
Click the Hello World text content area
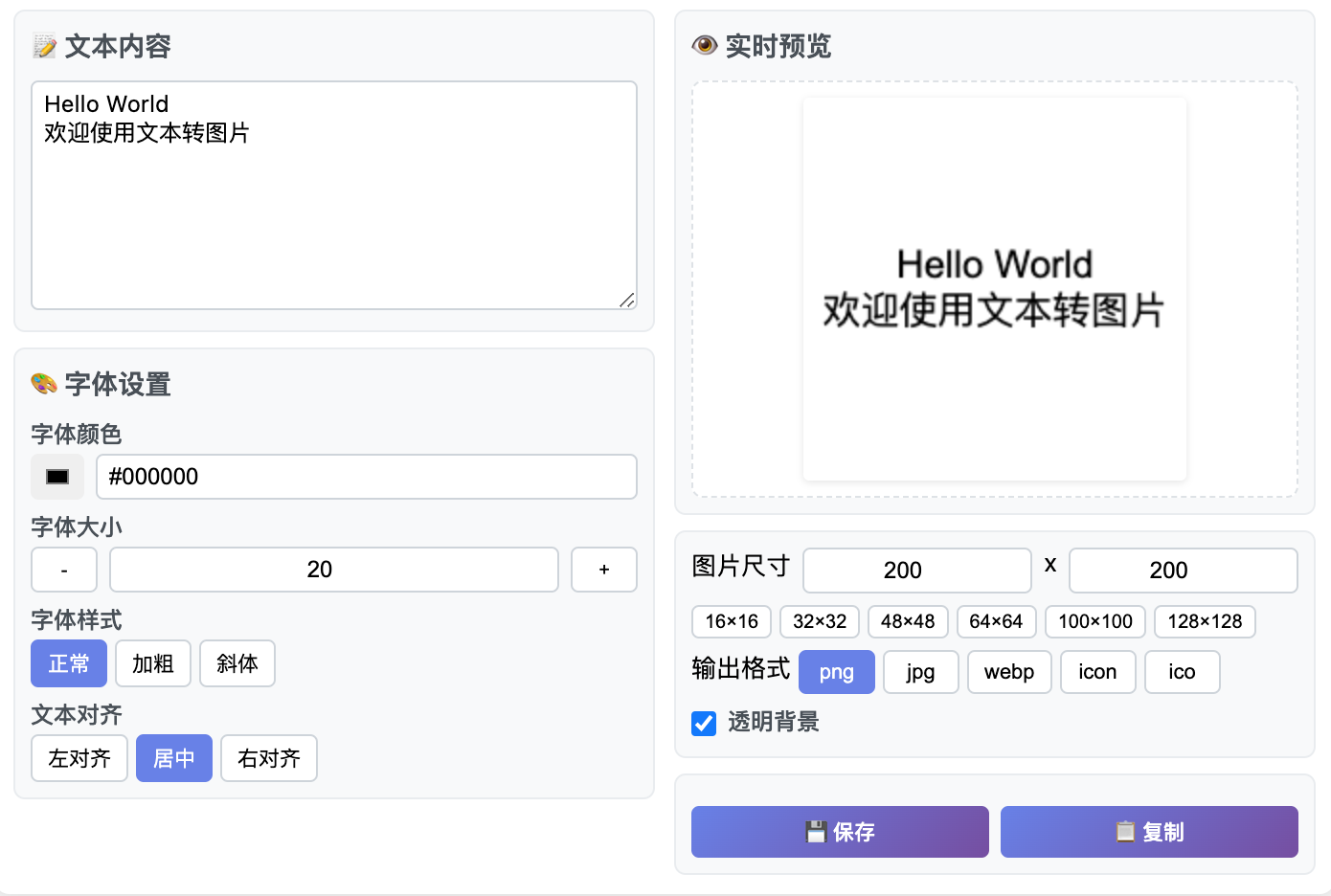[x=334, y=195]
